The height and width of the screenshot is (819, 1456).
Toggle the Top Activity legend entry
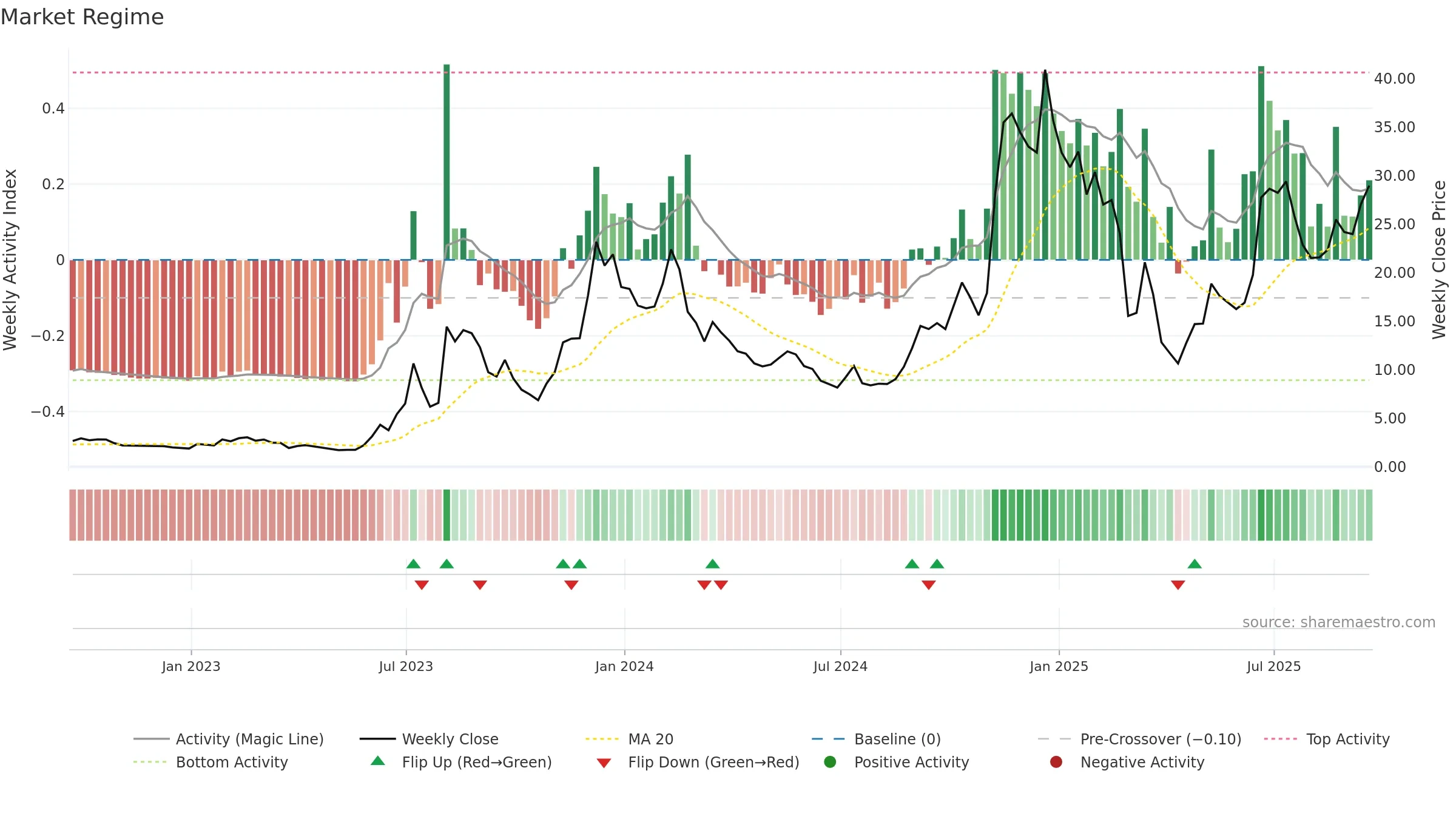coord(1327,739)
